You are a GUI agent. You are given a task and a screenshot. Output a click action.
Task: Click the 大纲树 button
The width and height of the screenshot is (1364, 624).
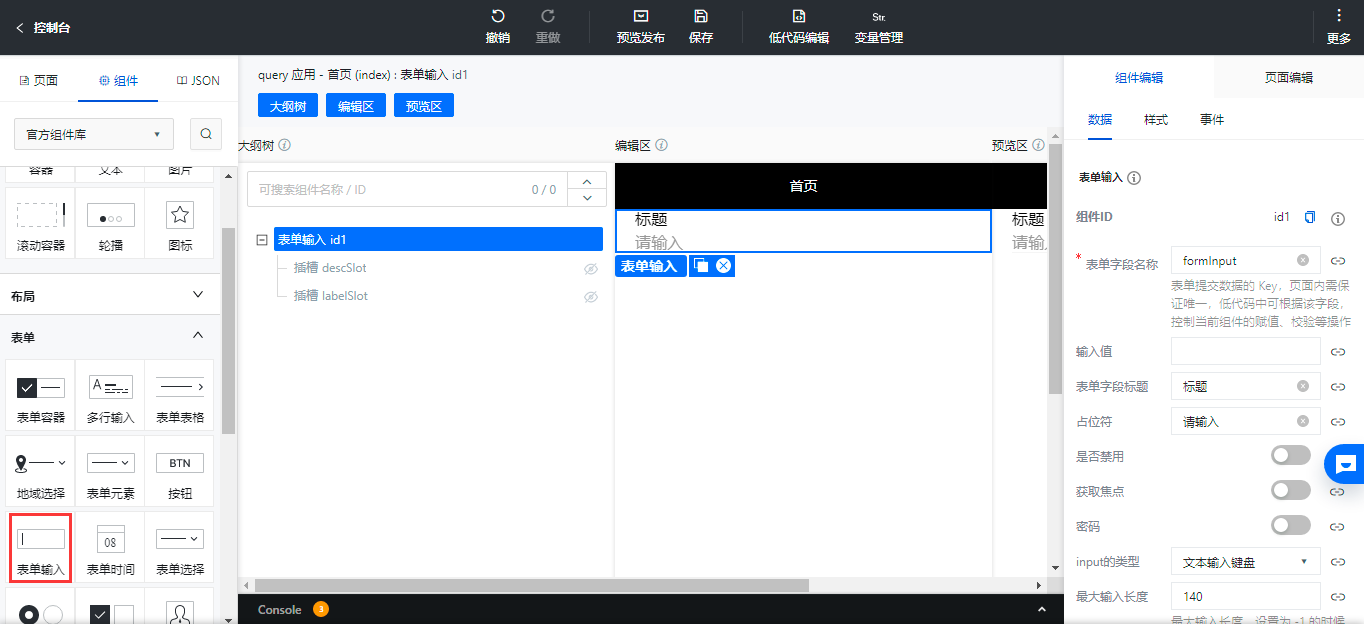288,106
